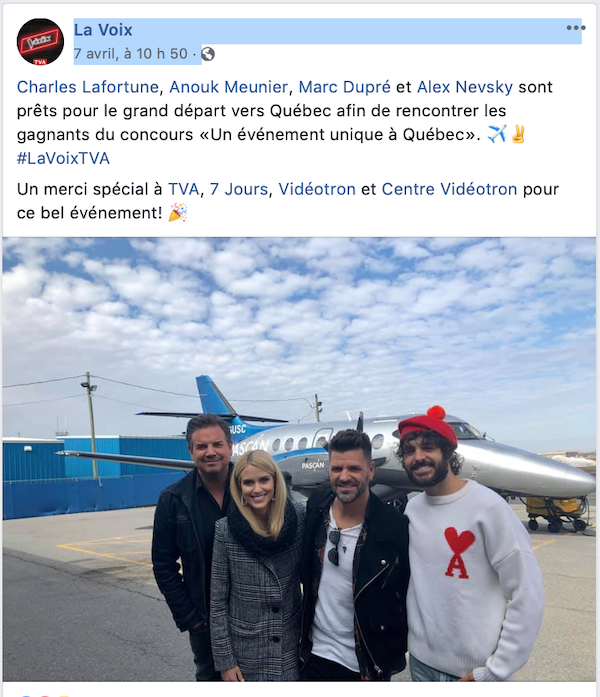Image resolution: width=600 pixels, height=697 pixels.
Task: Click the party popper emoji
Action: (x=178, y=212)
